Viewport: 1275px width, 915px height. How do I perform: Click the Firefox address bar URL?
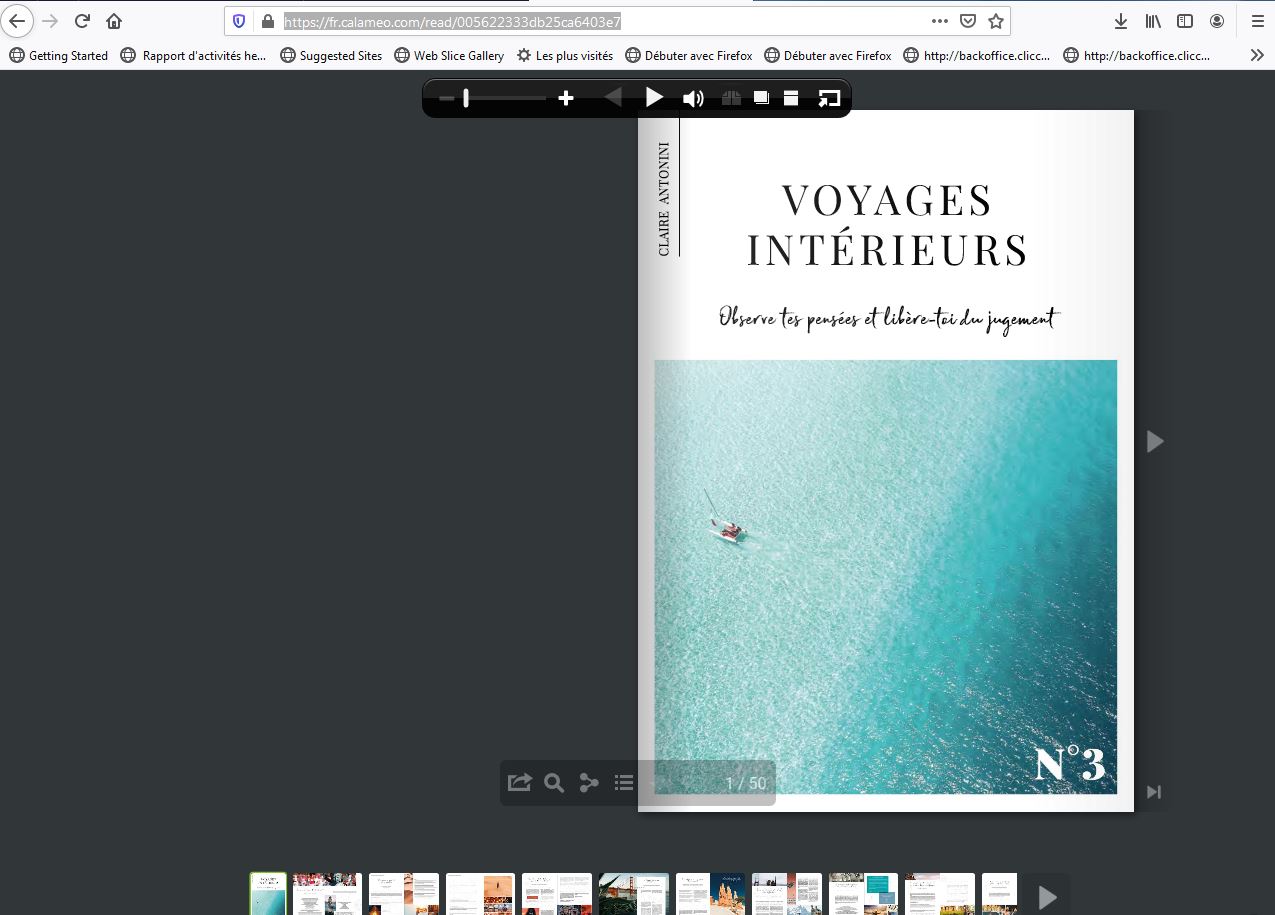point(452,21)
